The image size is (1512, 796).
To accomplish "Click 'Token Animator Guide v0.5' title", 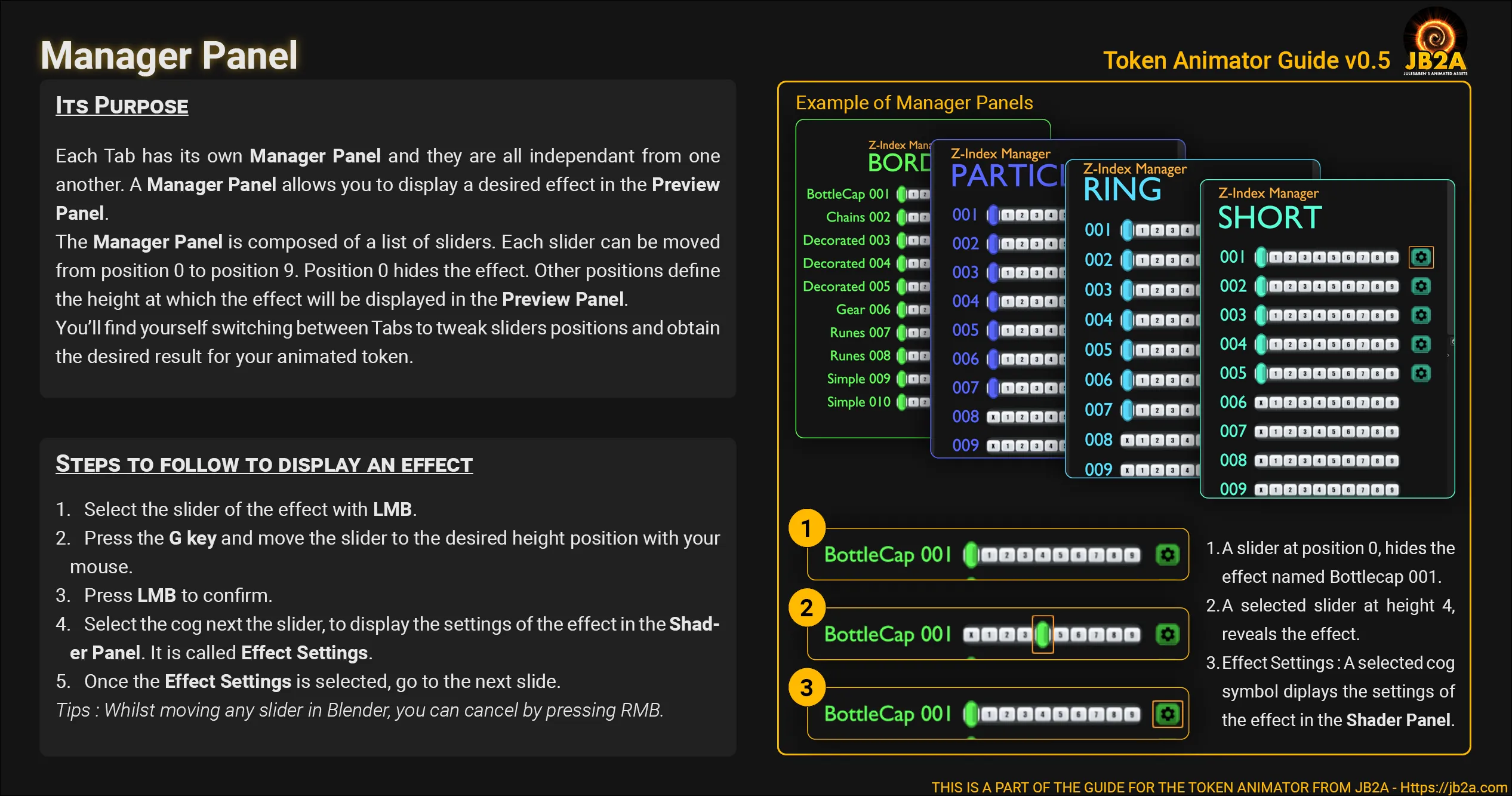I will tap(1246, 60).
